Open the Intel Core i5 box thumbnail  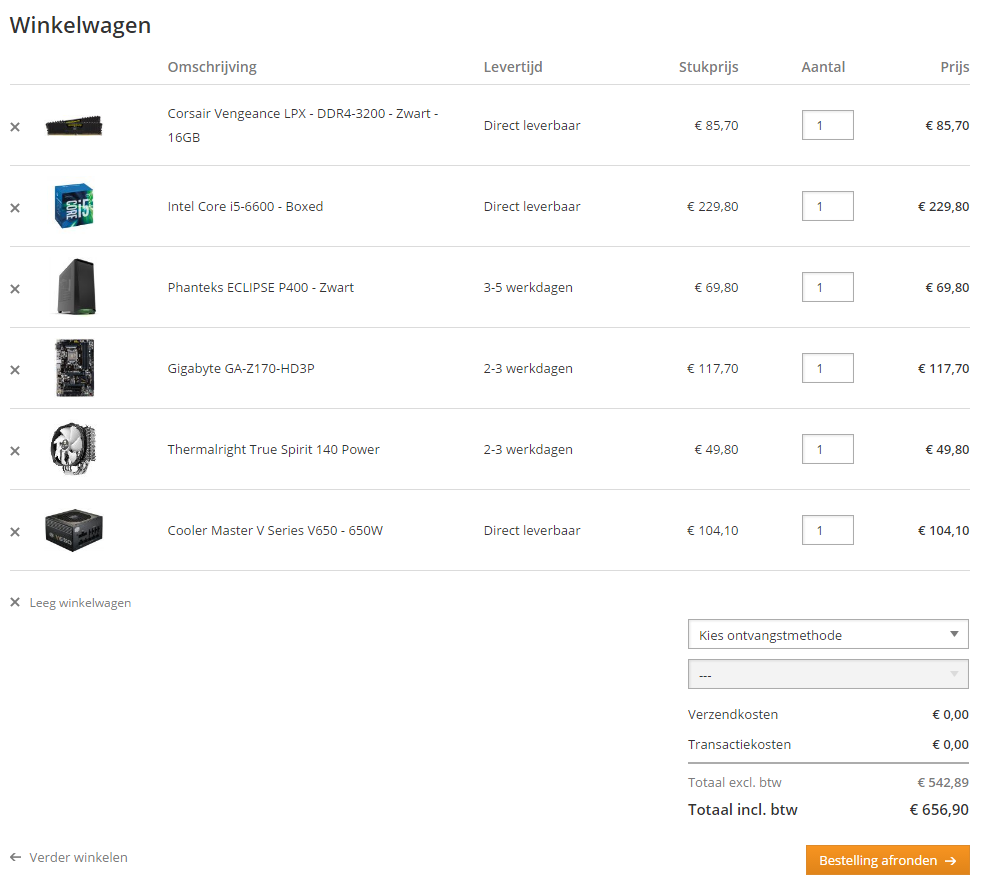[74, 206]
